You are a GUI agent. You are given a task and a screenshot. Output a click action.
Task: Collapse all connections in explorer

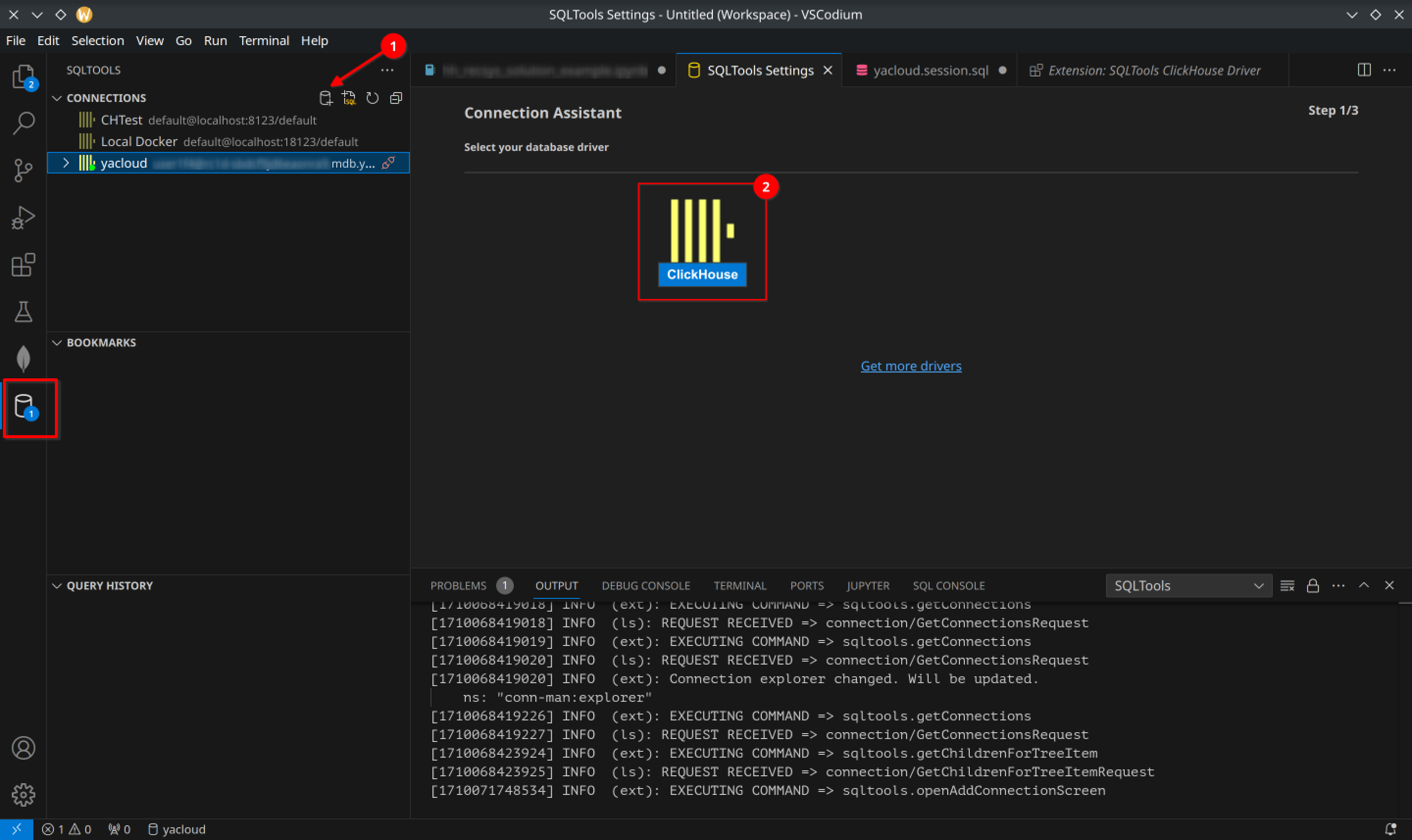coord(396,98)
